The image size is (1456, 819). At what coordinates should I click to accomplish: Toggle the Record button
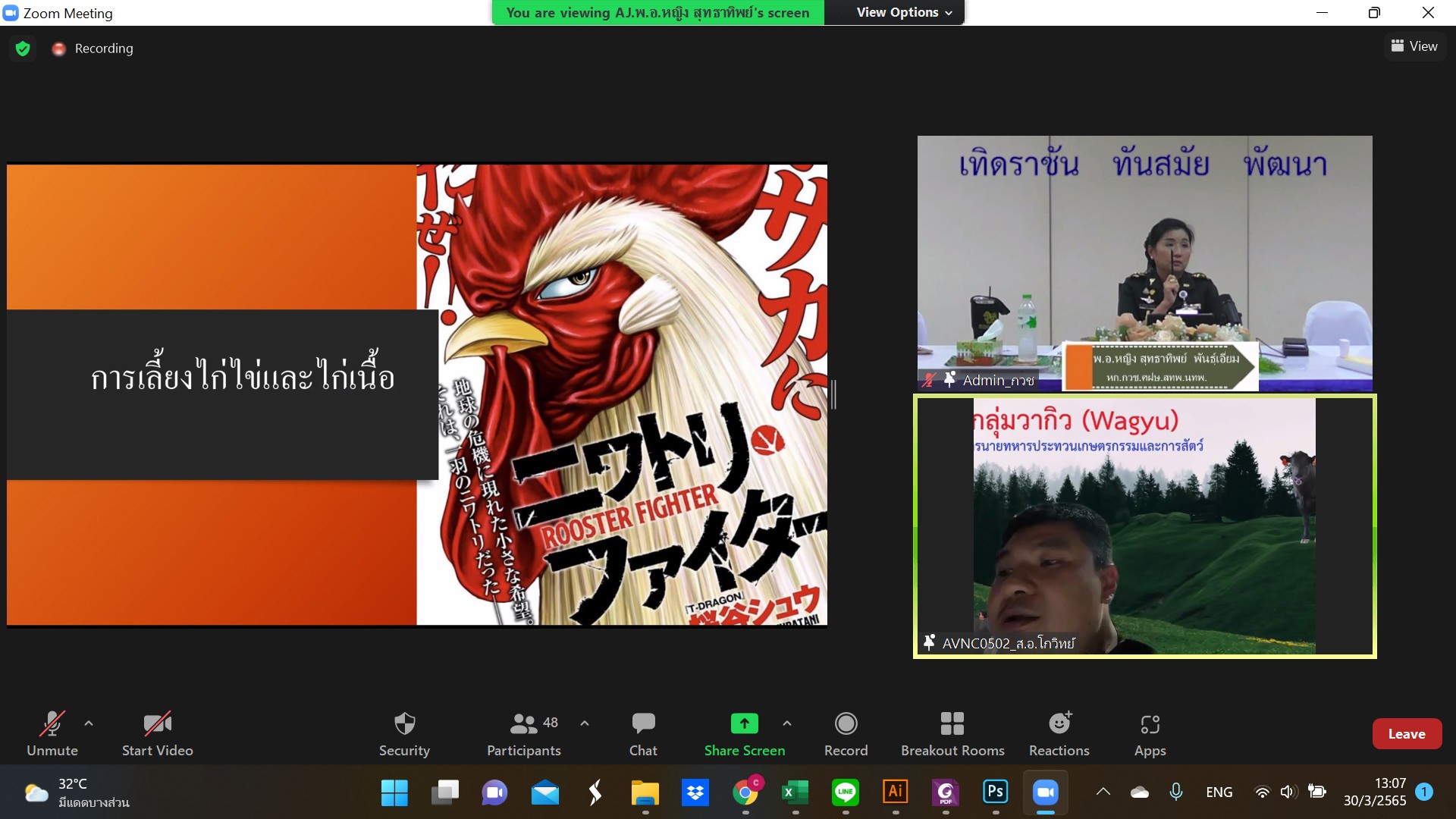tap(846, 733)
